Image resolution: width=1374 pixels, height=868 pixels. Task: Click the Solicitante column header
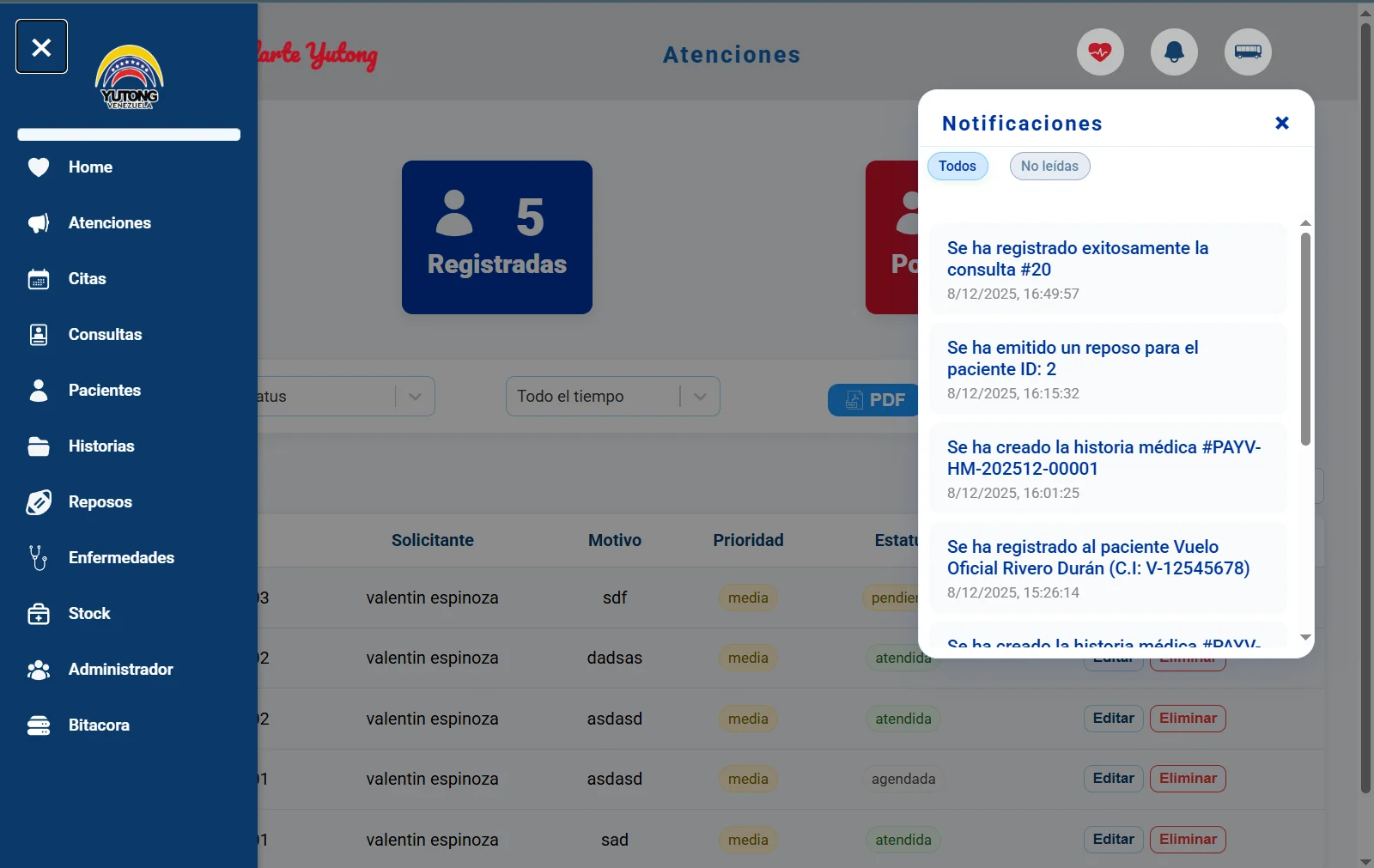[433, 540]
